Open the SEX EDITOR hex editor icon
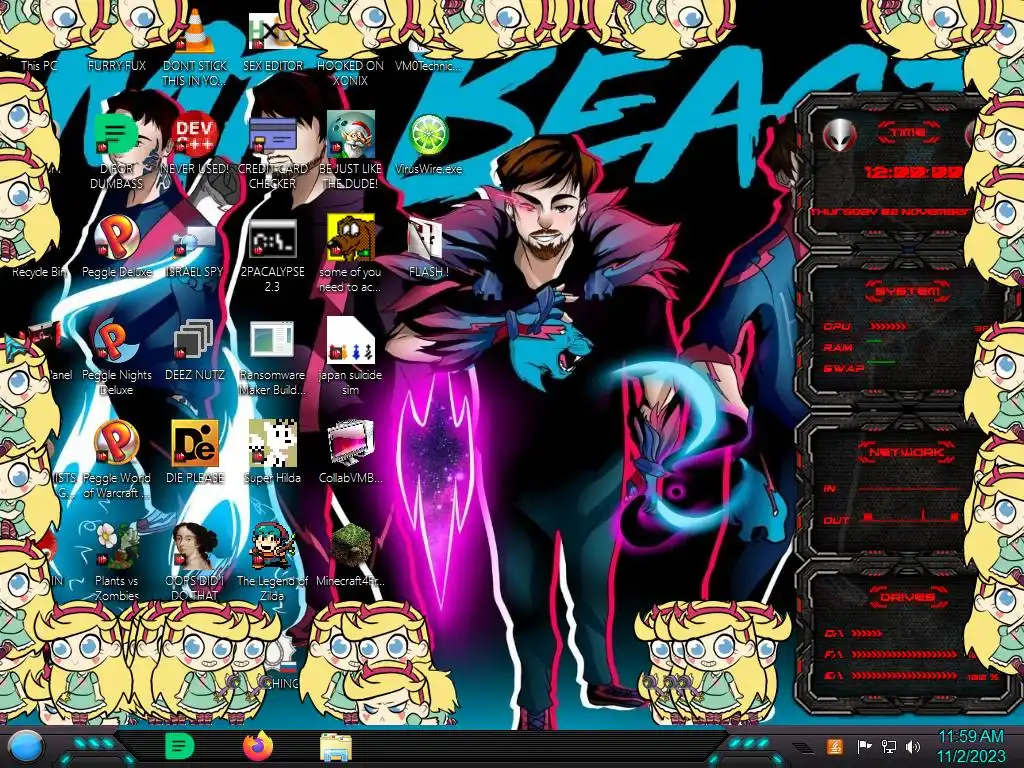1024x768 pixels. point(272,33)
